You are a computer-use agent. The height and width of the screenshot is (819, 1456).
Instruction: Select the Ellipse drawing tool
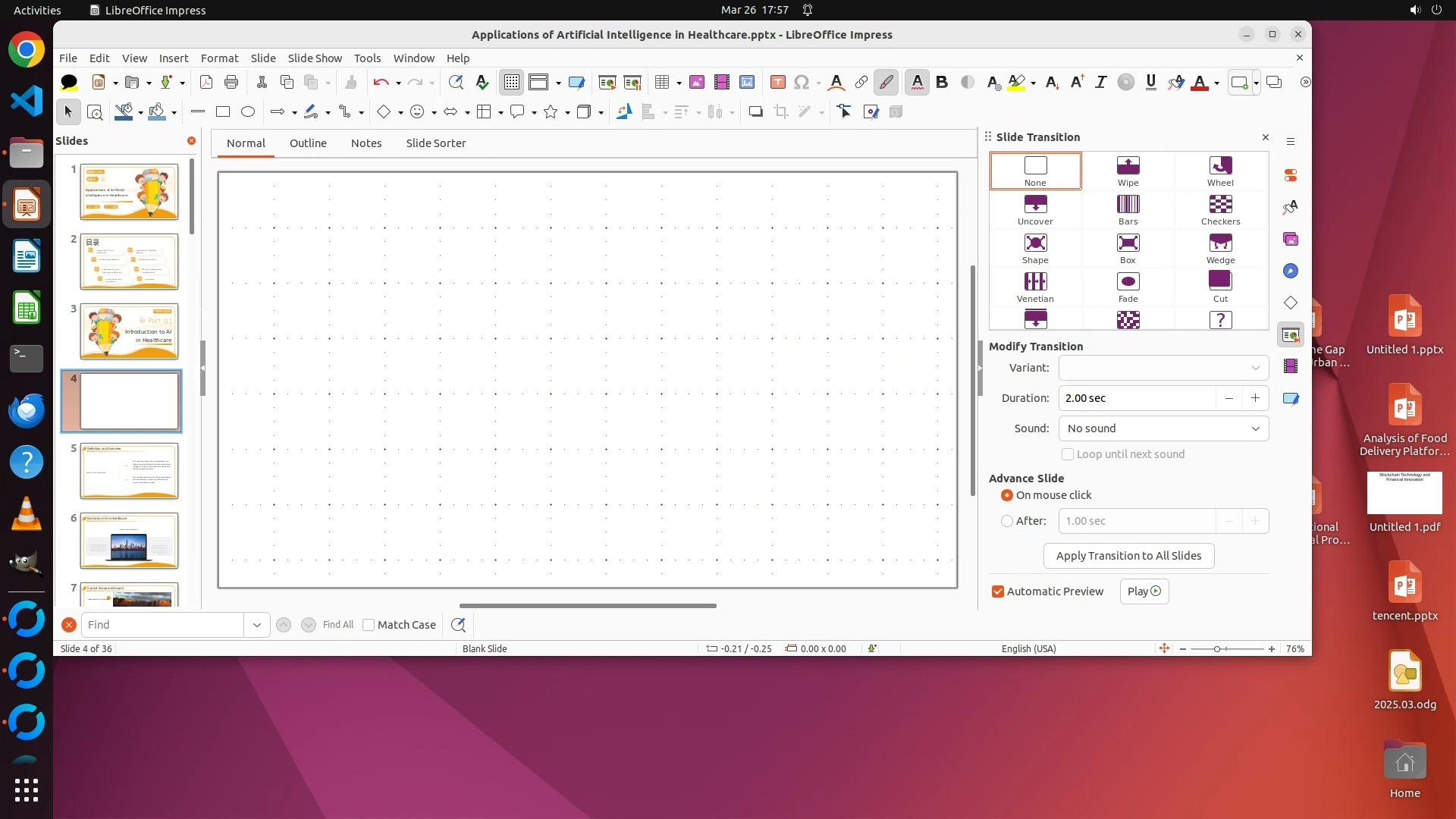(x=248, y=111)
